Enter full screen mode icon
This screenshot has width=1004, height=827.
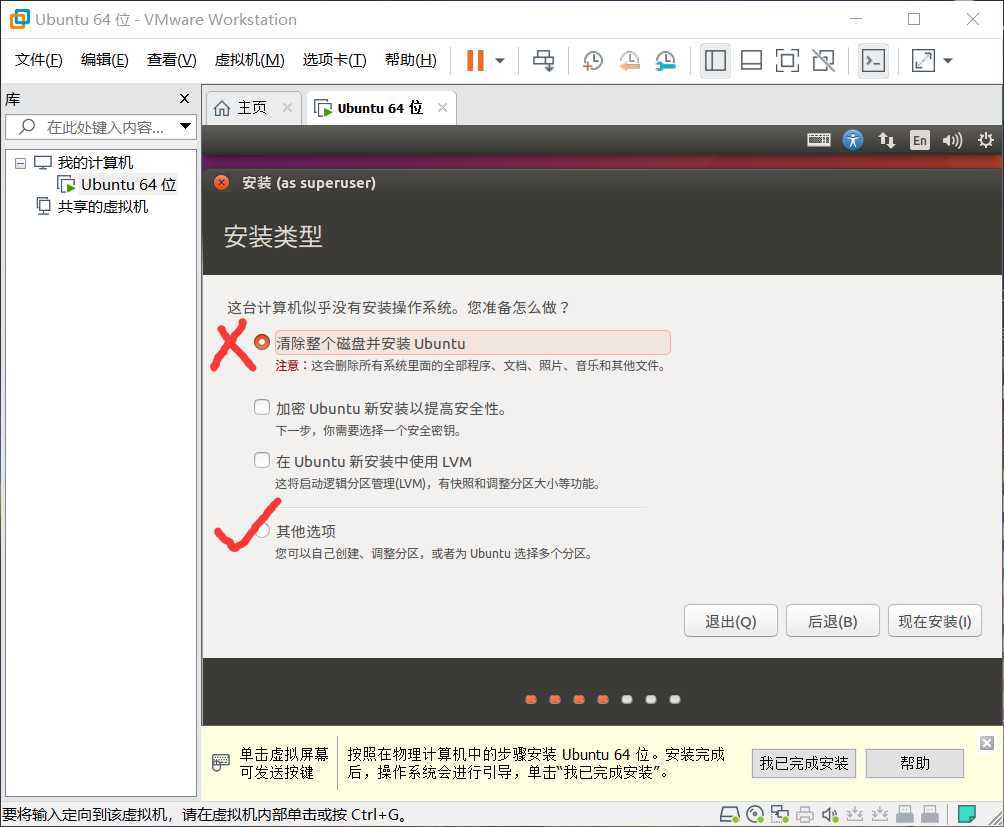(787, 61)
